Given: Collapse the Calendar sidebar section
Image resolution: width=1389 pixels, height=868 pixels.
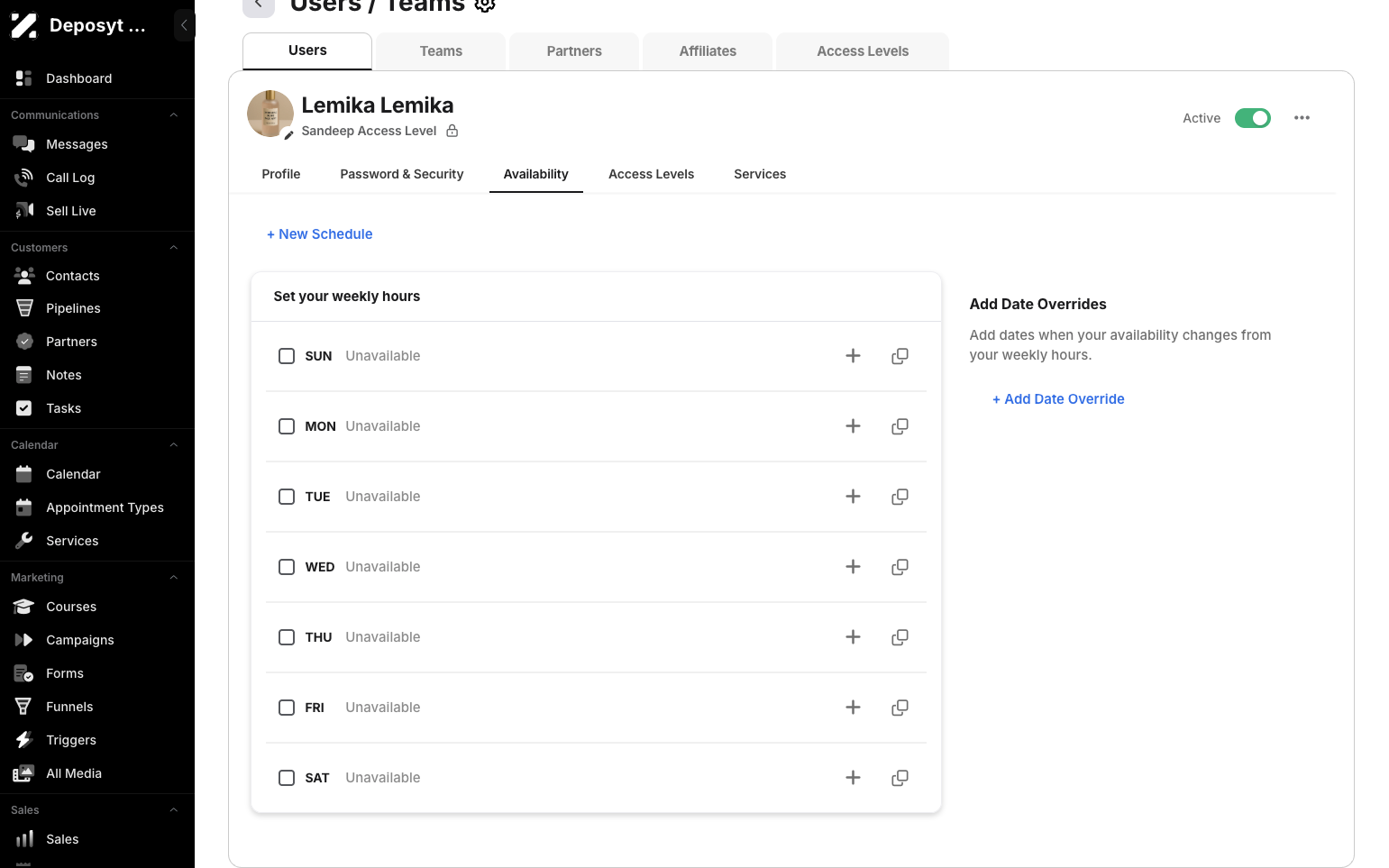Looking at the screenshot, I should coord(174,445).
